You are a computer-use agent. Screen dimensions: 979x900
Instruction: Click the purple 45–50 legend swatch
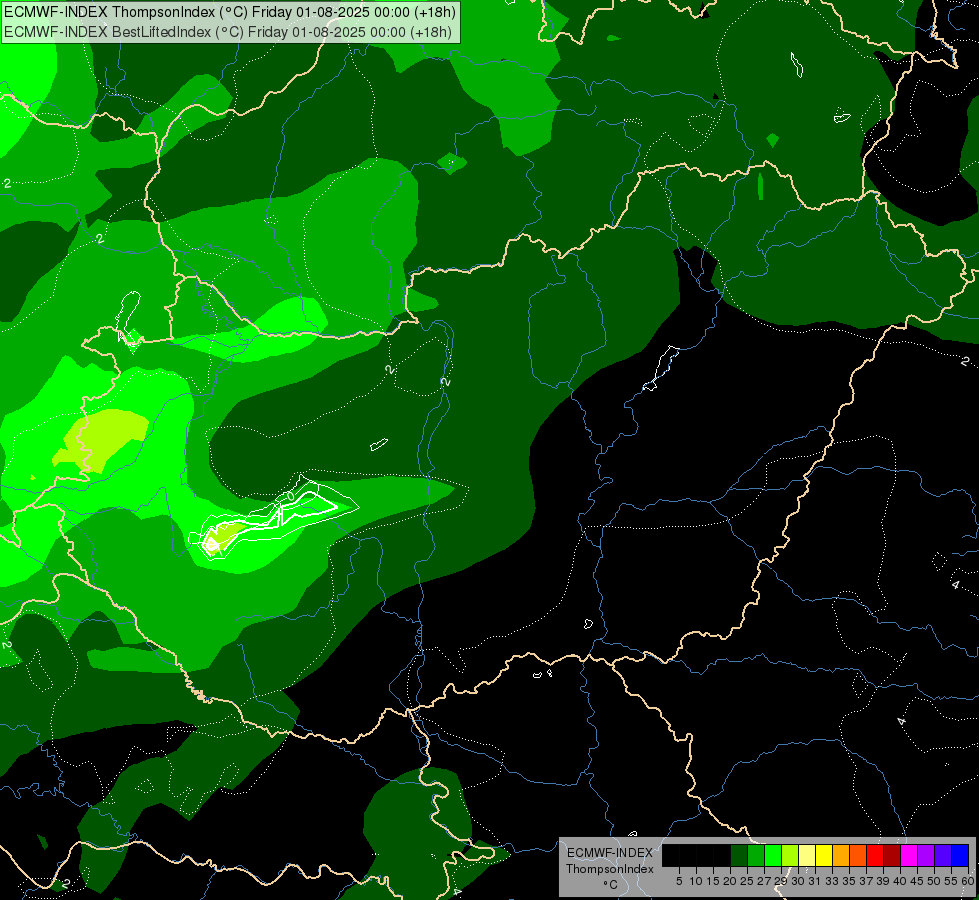(x=926, y=855)
